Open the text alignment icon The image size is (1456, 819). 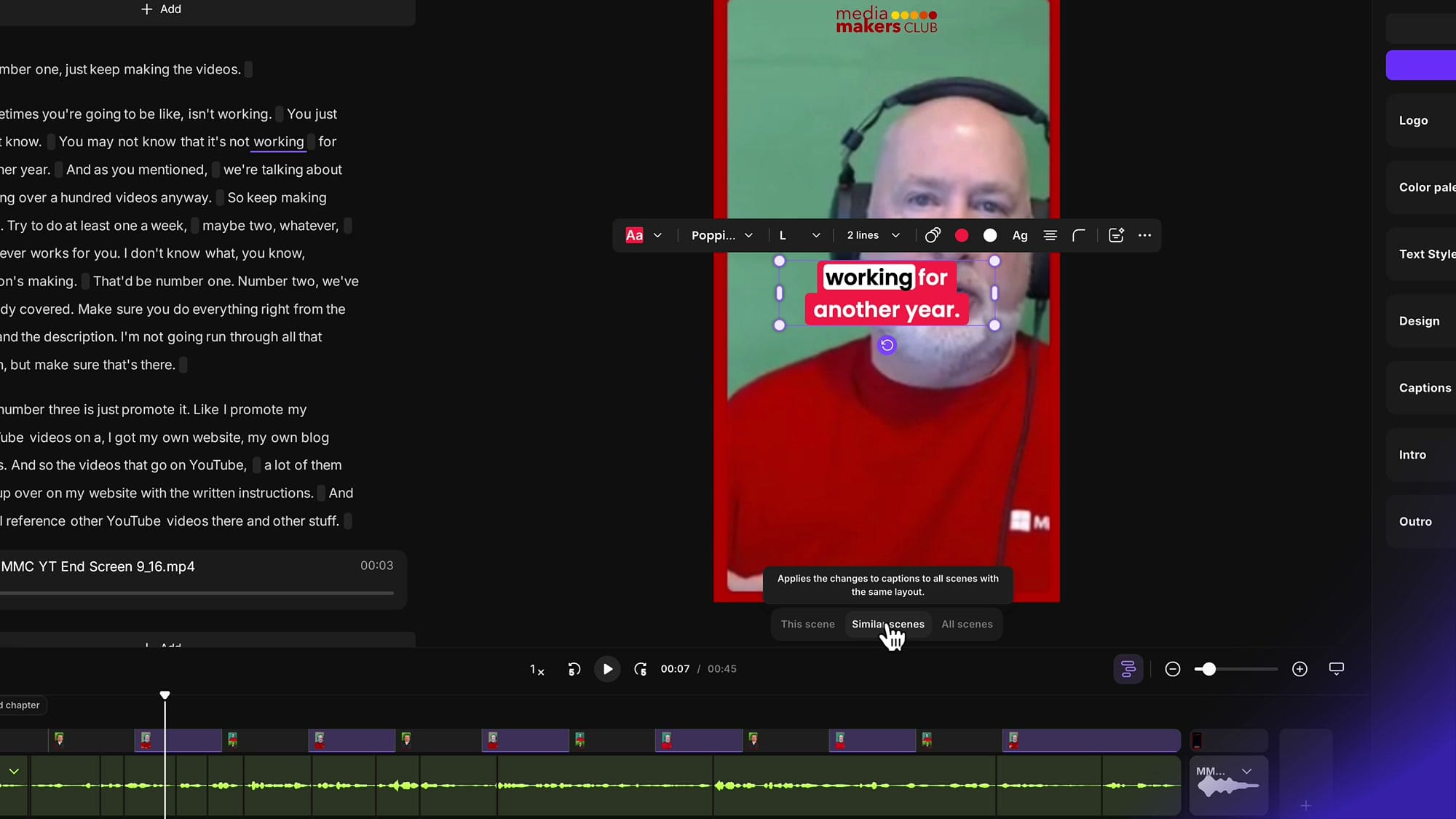[x=1050, y=235]
